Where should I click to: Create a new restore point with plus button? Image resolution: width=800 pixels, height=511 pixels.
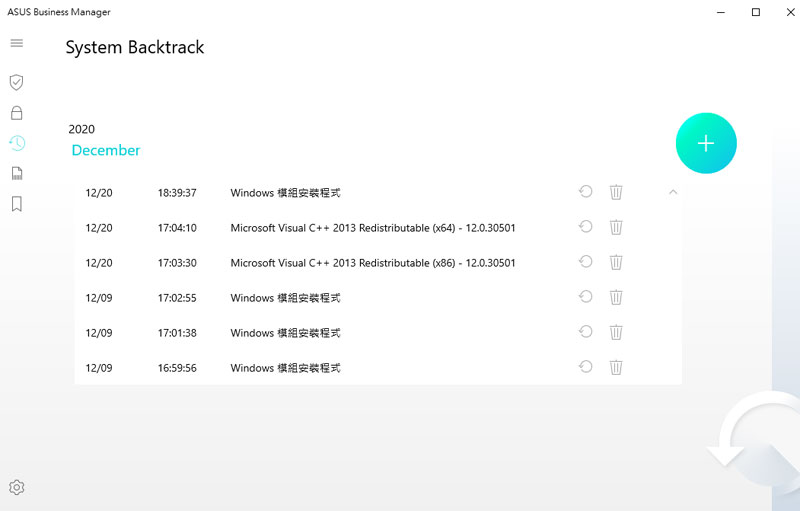pos(706,143)
